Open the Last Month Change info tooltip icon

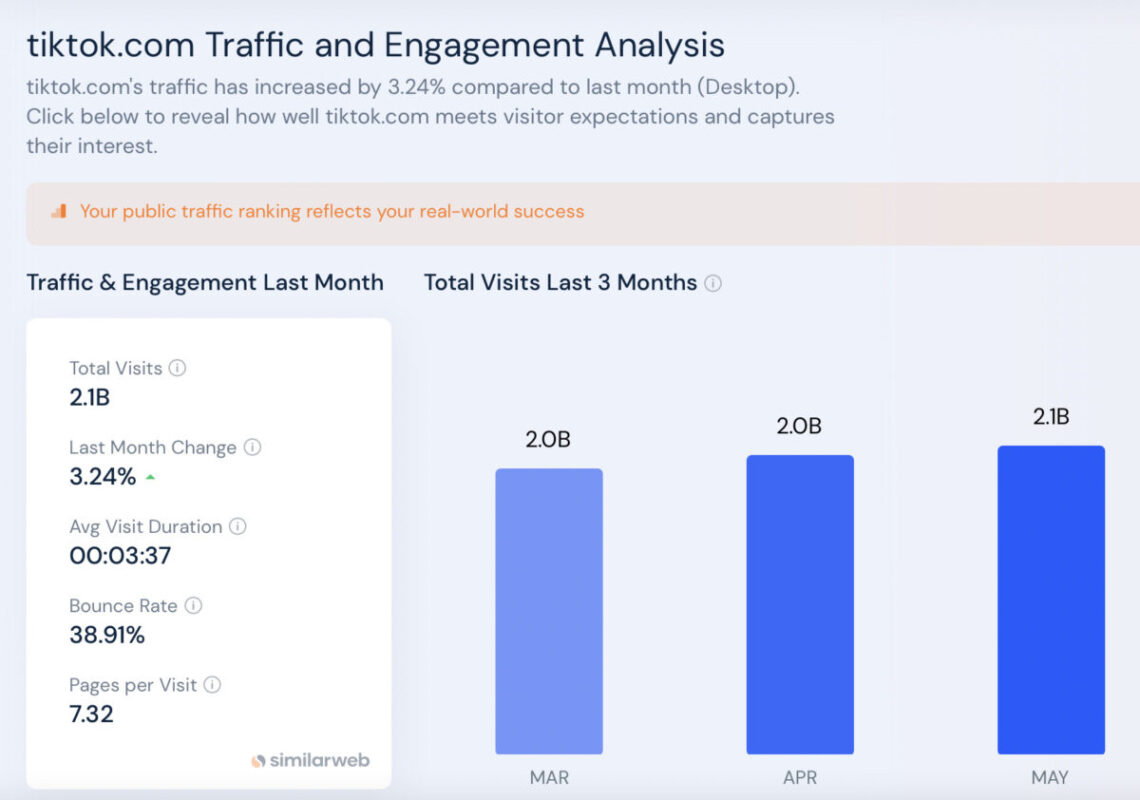[254, 447]
